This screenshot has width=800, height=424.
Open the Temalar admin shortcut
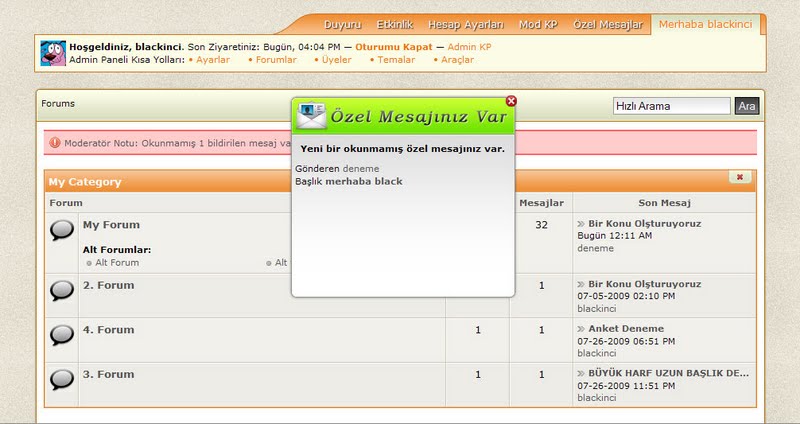point(397,60)
